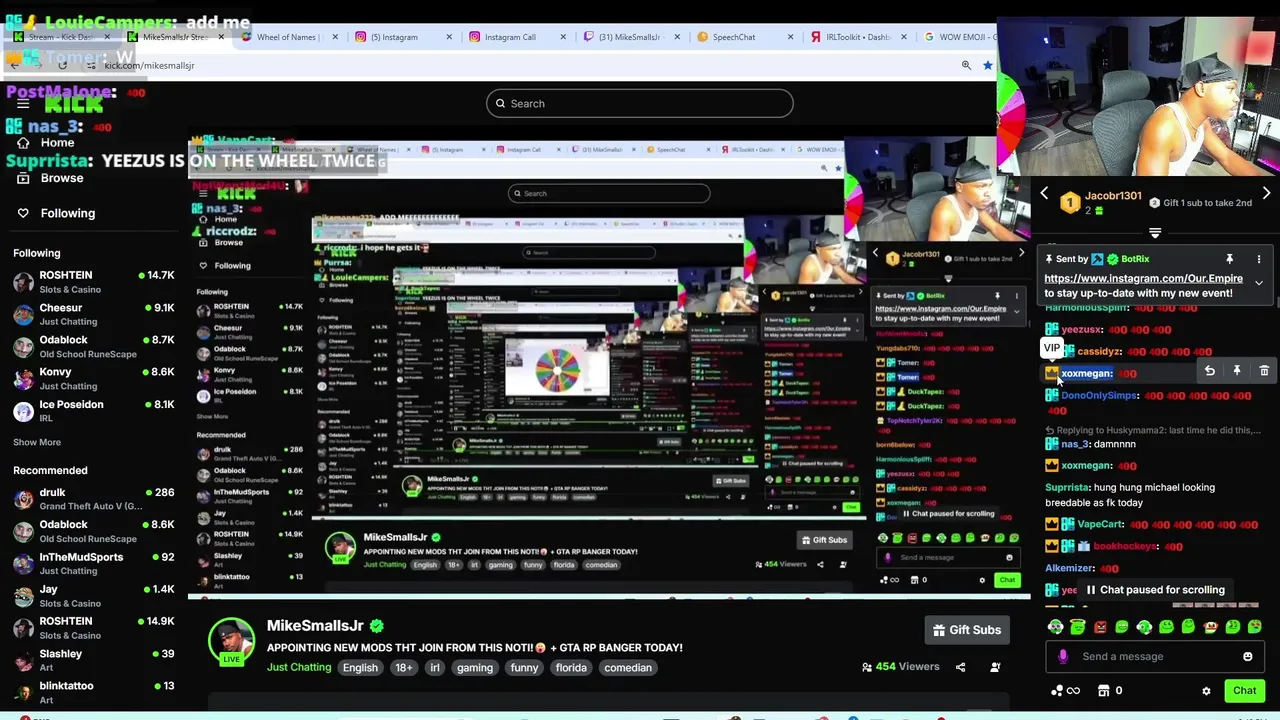
Task: Reload the page with the refresh icon
Action: (x=62, y=65)
